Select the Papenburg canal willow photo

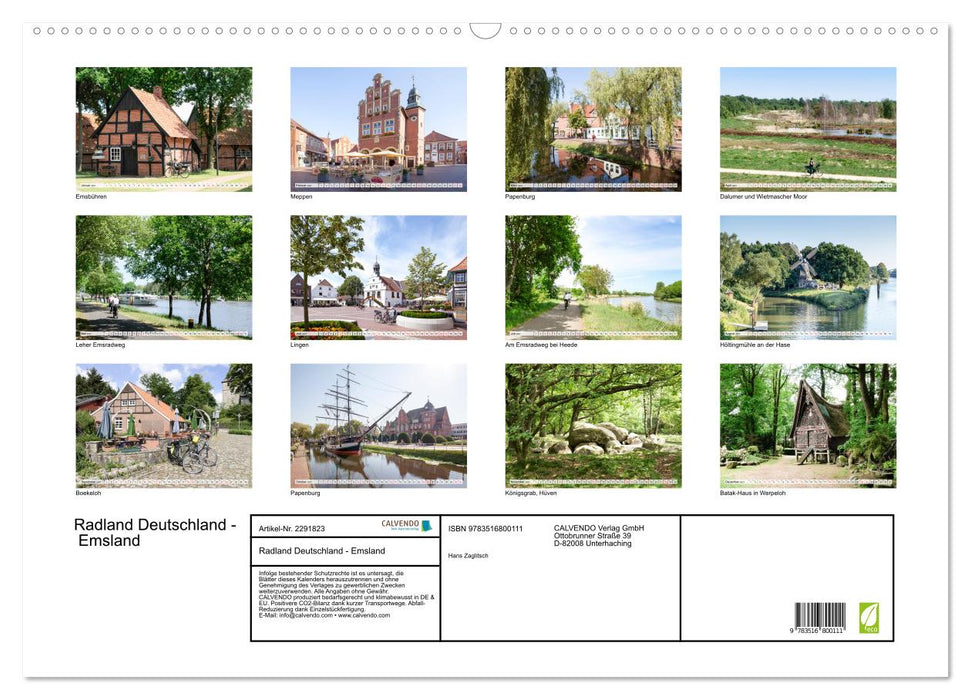[593, 129]
